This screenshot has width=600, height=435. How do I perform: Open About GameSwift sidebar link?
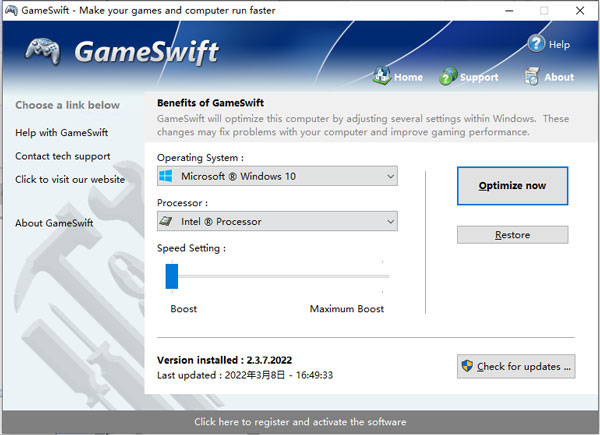click(54, 223)
